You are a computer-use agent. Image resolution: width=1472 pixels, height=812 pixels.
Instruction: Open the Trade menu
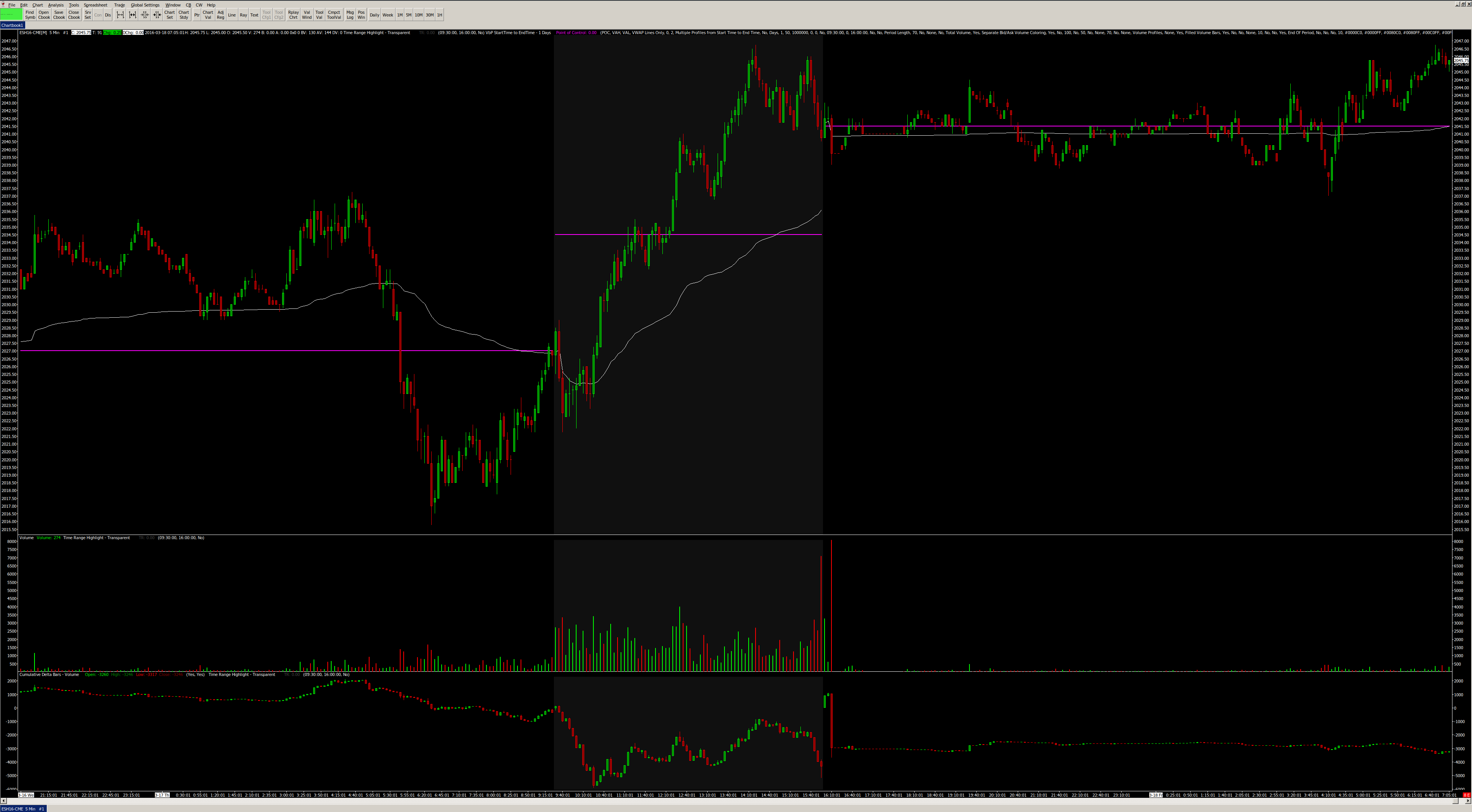point(119,5)
